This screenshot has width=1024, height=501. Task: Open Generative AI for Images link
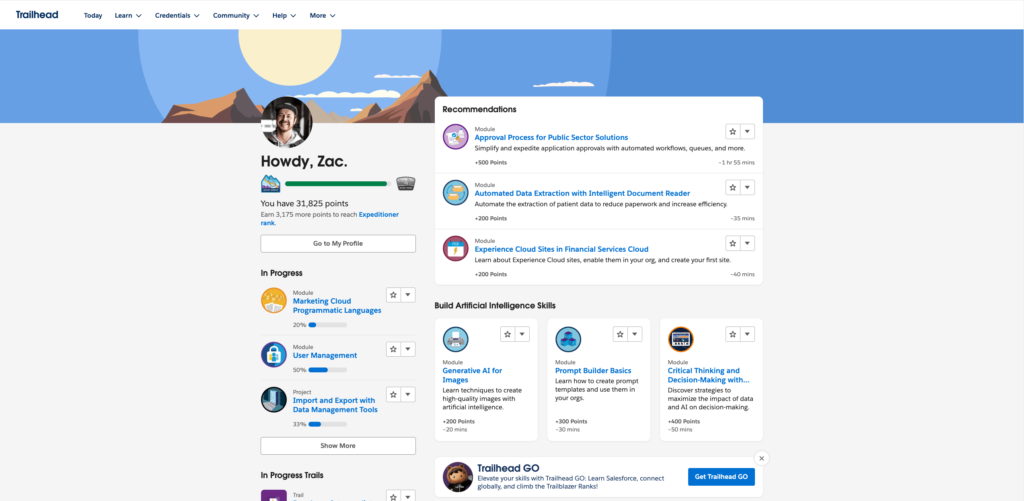[472, 375]
